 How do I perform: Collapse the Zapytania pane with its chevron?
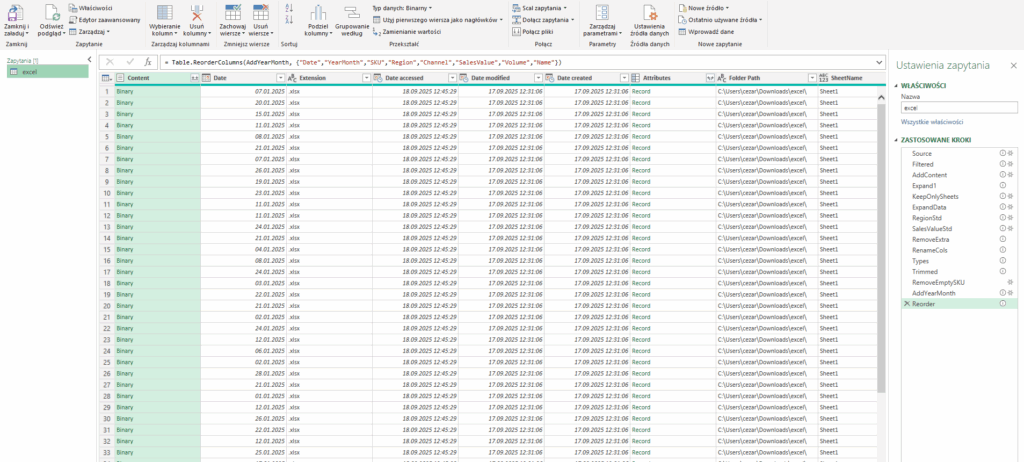click(89, 59)
